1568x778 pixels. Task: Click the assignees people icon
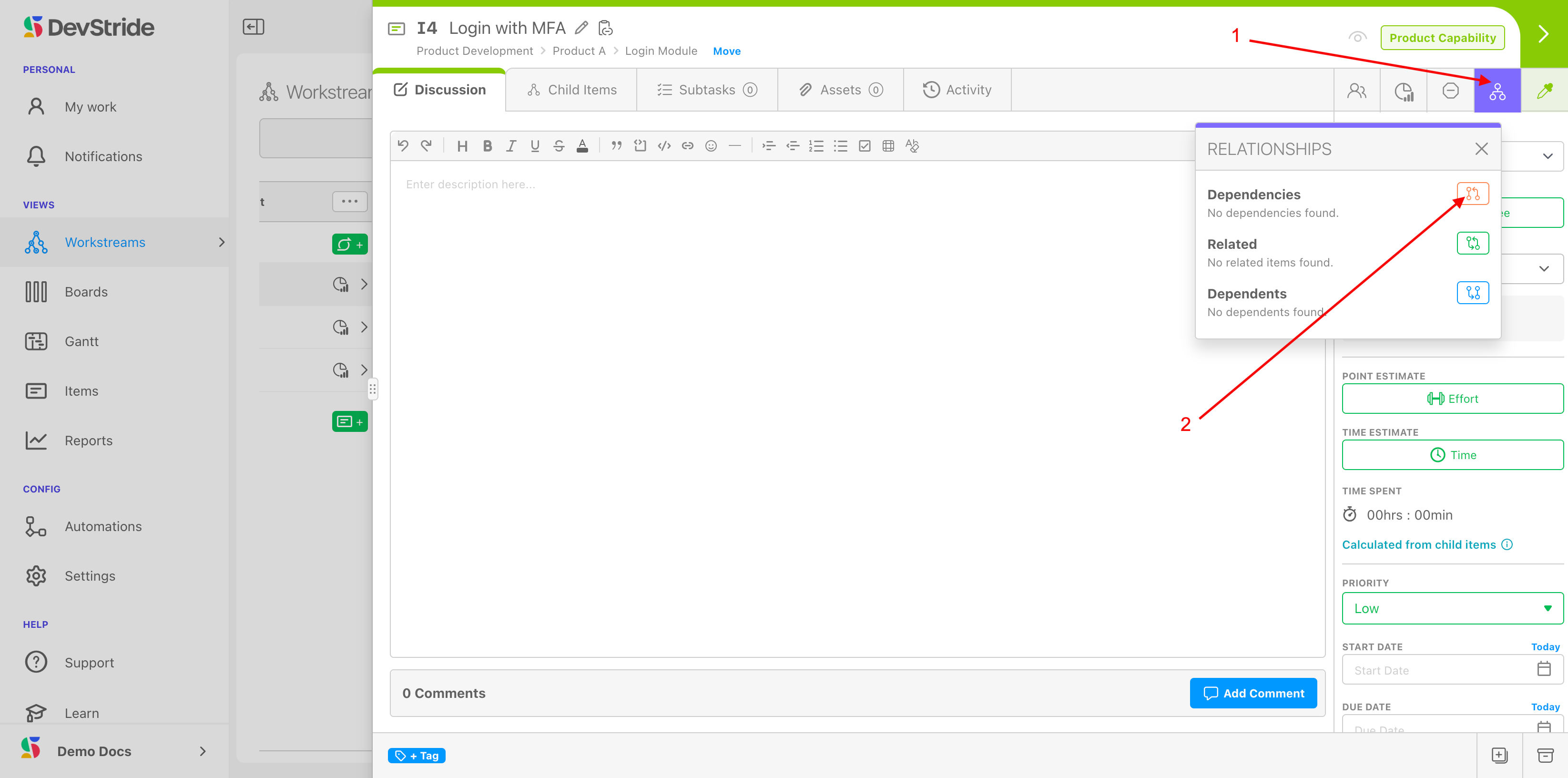click(x=1356, y=91)
